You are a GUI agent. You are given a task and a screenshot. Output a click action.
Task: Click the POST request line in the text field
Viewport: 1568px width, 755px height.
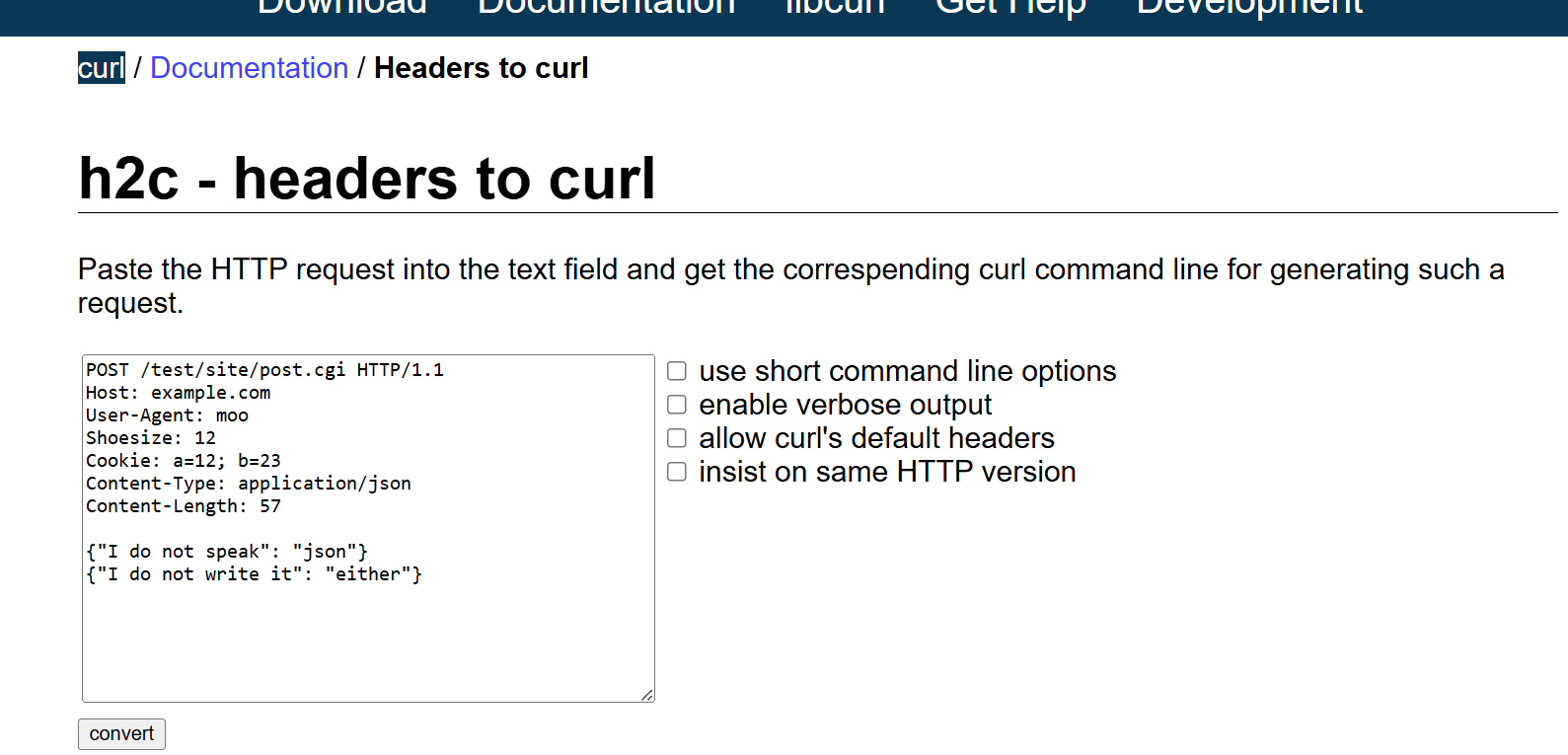click(x=264, y=370)
